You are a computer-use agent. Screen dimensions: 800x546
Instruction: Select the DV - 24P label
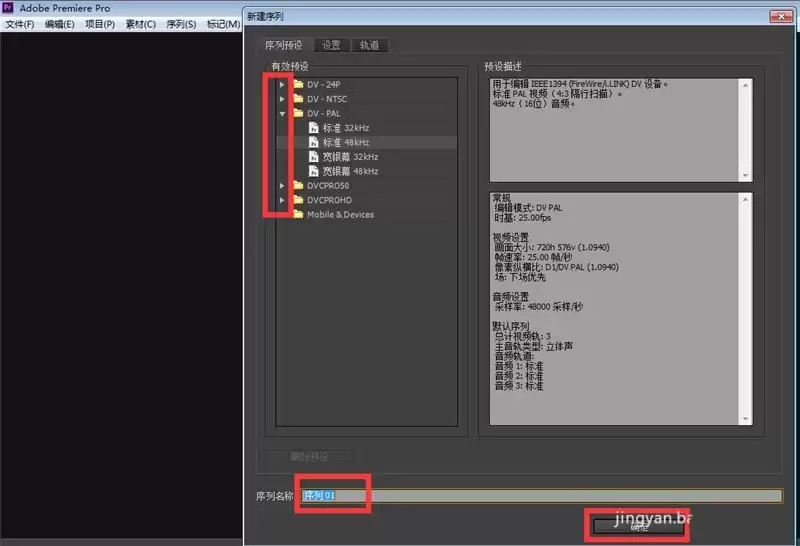[x=323, y=84]
